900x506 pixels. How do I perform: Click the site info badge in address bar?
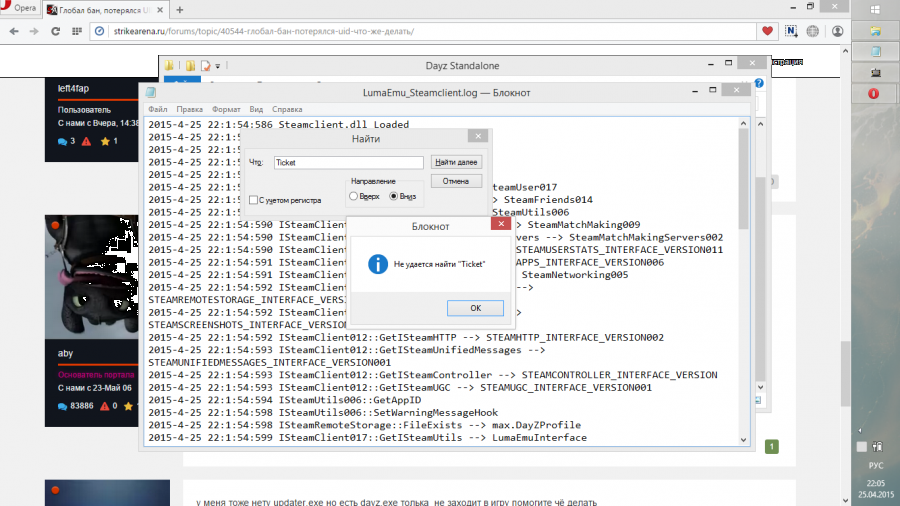point(99,32)
